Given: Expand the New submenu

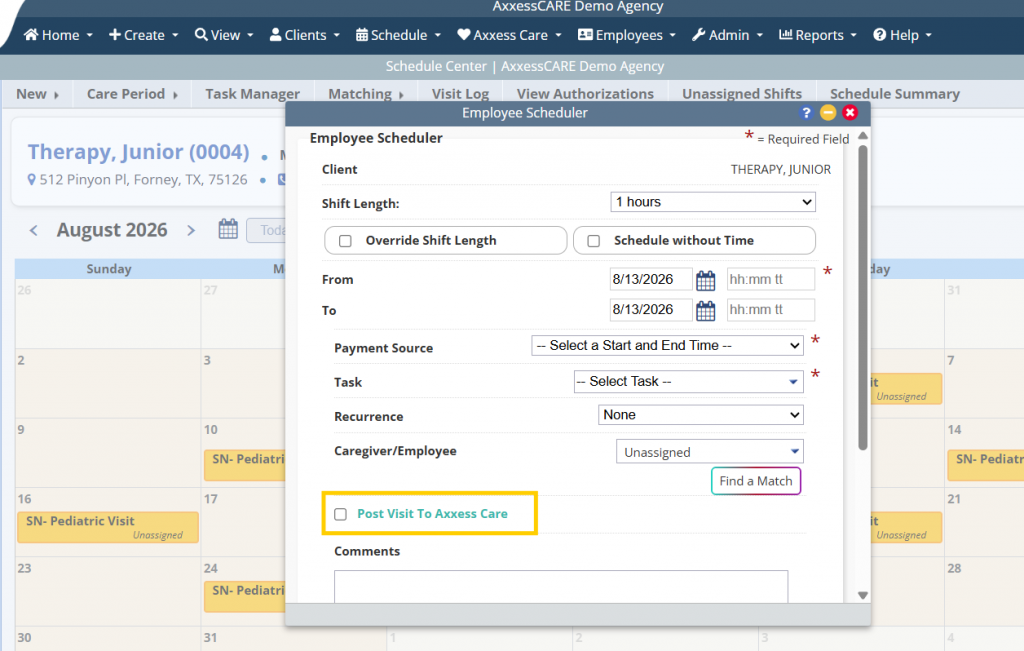Looking at the screenshot, I should [37, 94].
